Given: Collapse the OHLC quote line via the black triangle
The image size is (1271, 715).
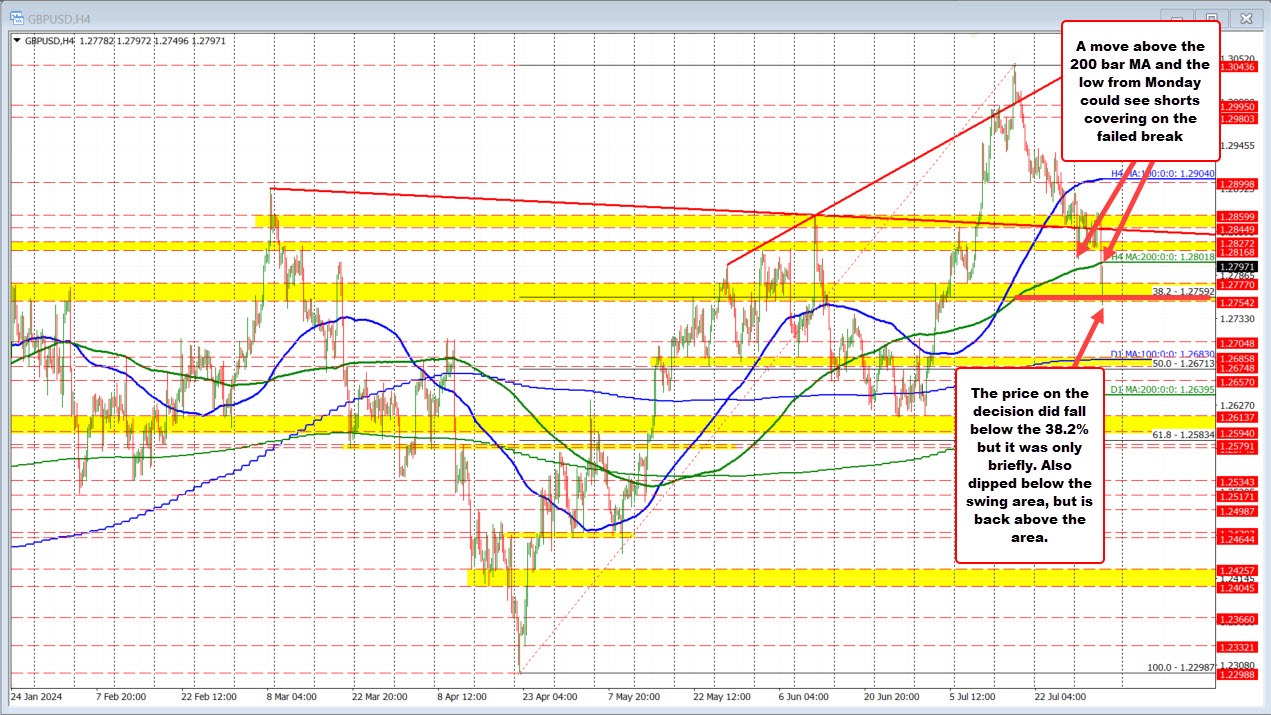Looking at the screenshot, I should pos(18,41).
